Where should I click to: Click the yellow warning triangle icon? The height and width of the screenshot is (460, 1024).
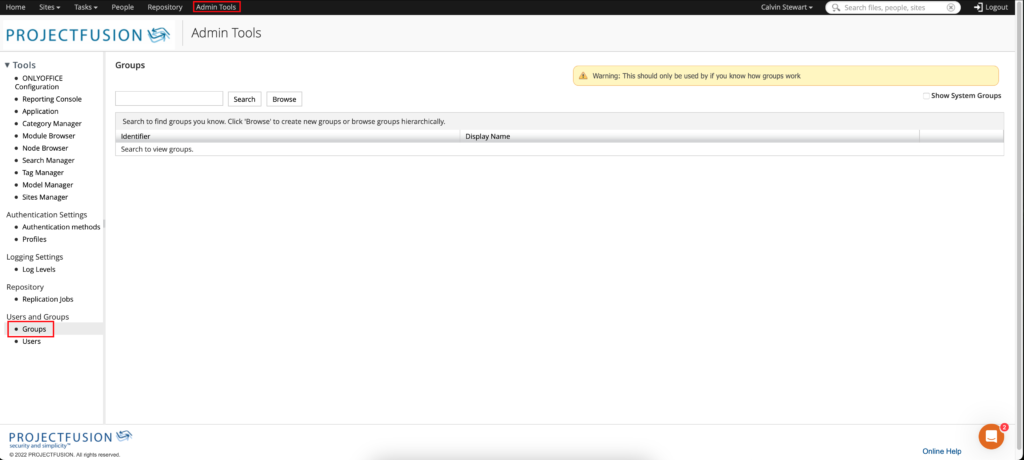coord(583,76)
